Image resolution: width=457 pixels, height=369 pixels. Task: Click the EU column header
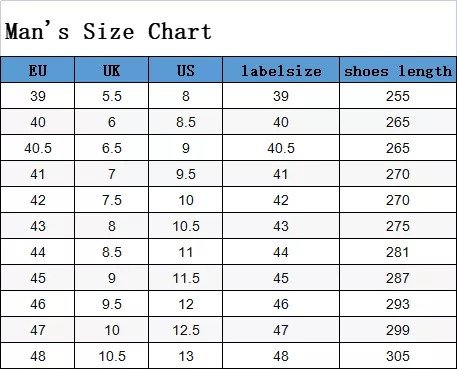[38, 70]
